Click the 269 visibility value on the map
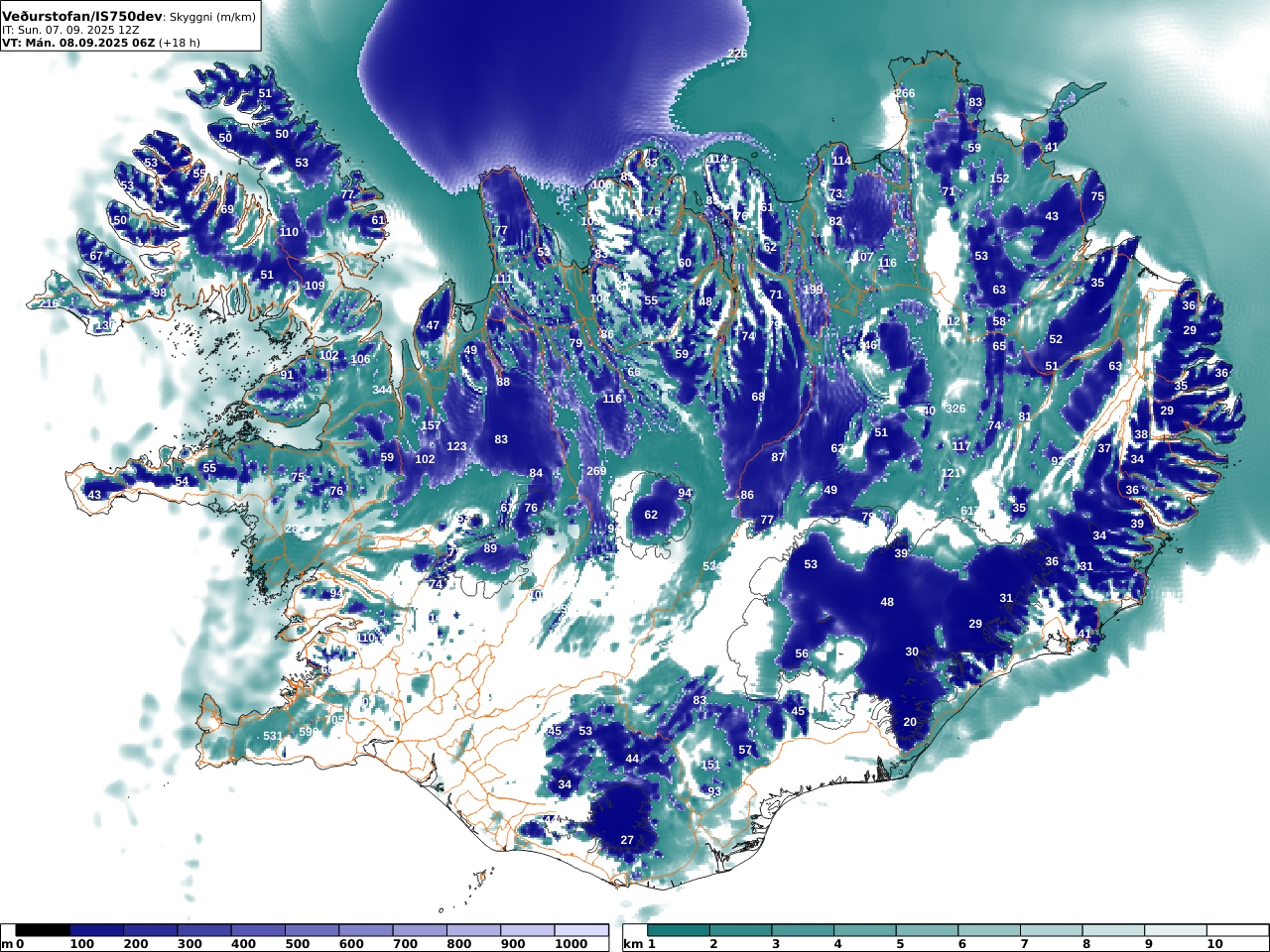 point(596,471)
